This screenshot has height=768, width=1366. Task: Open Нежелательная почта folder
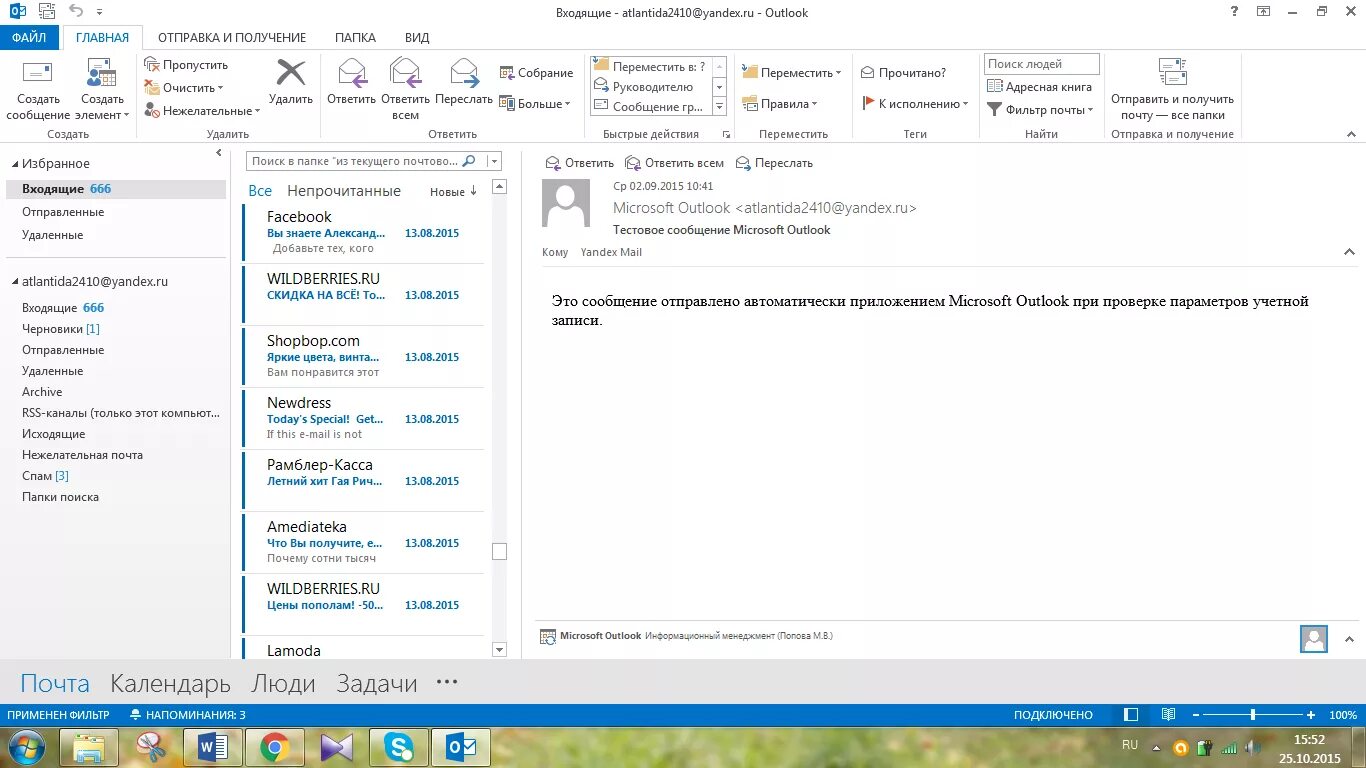(82, 455)
